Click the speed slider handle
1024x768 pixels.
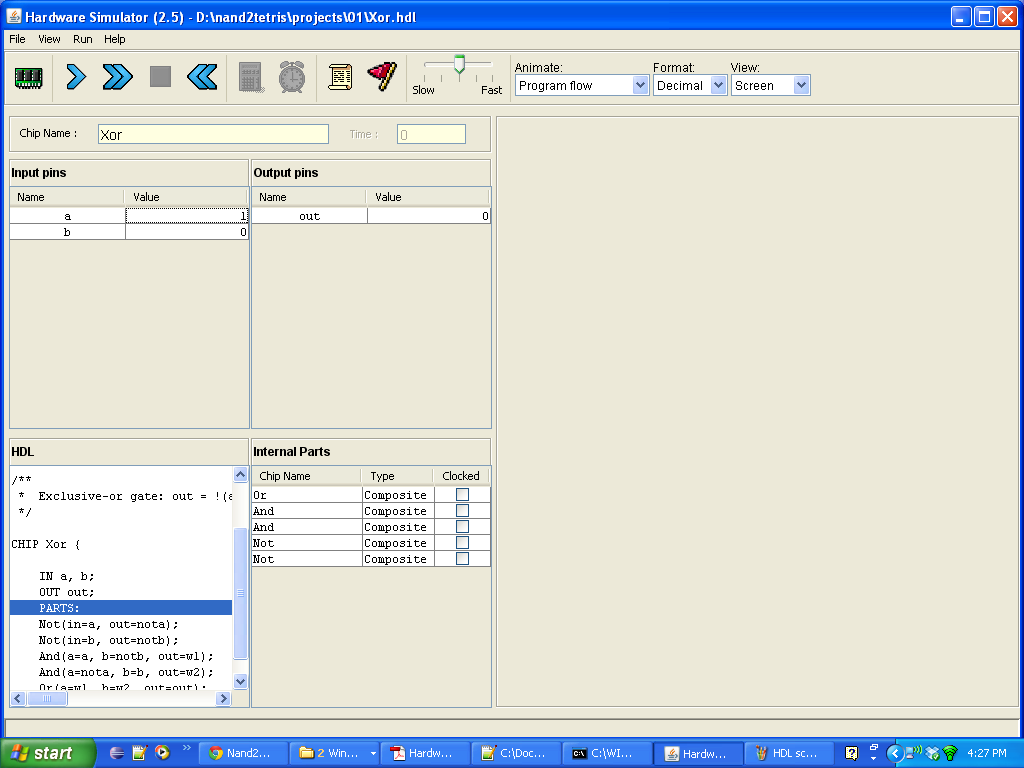[x=459, y=65]
